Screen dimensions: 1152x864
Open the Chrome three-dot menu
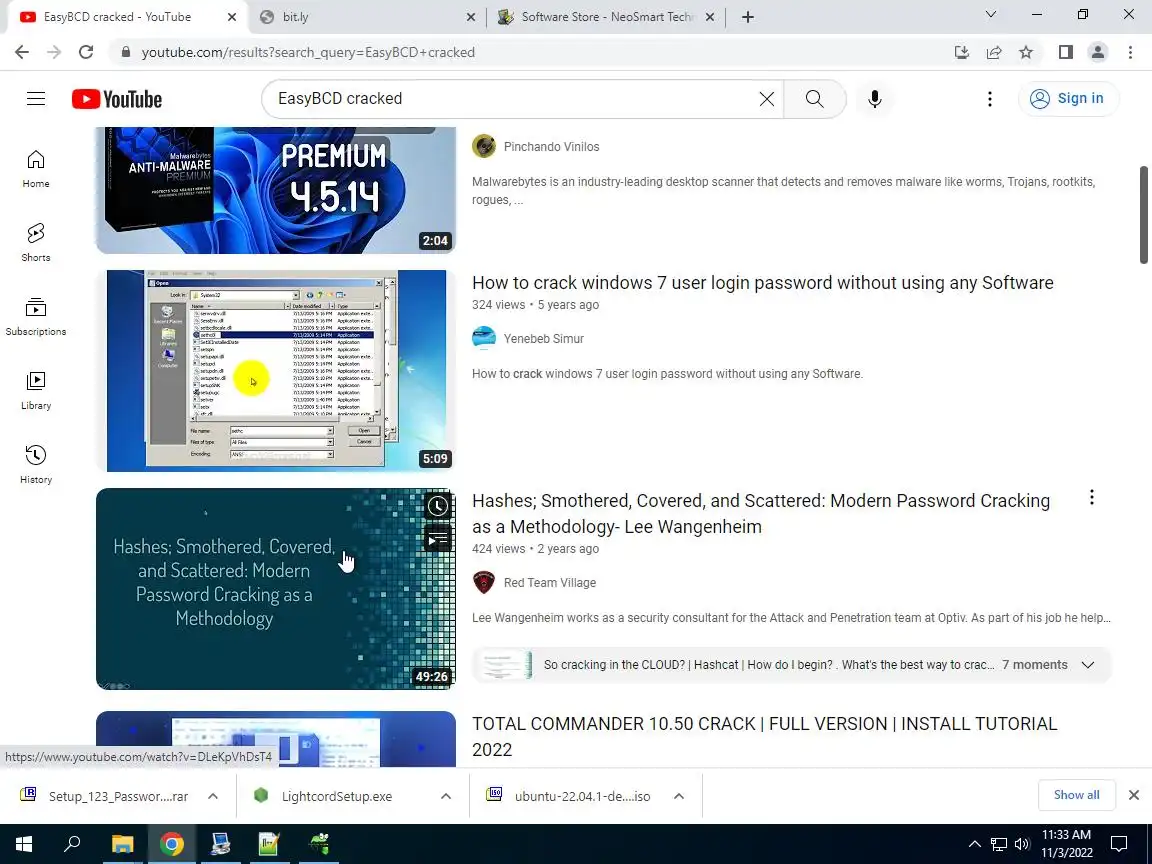click(x=1130, y=52)
